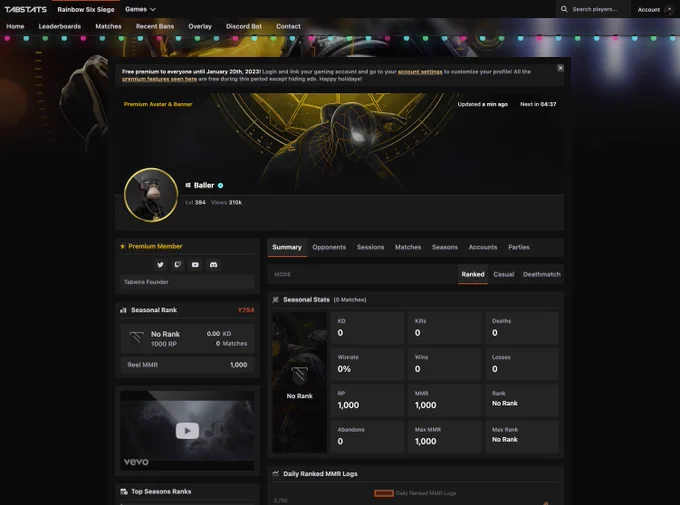680x505 pixels.
Task: Select Rainbow Six Siege game tab
Action: click(x=86, y=10)
